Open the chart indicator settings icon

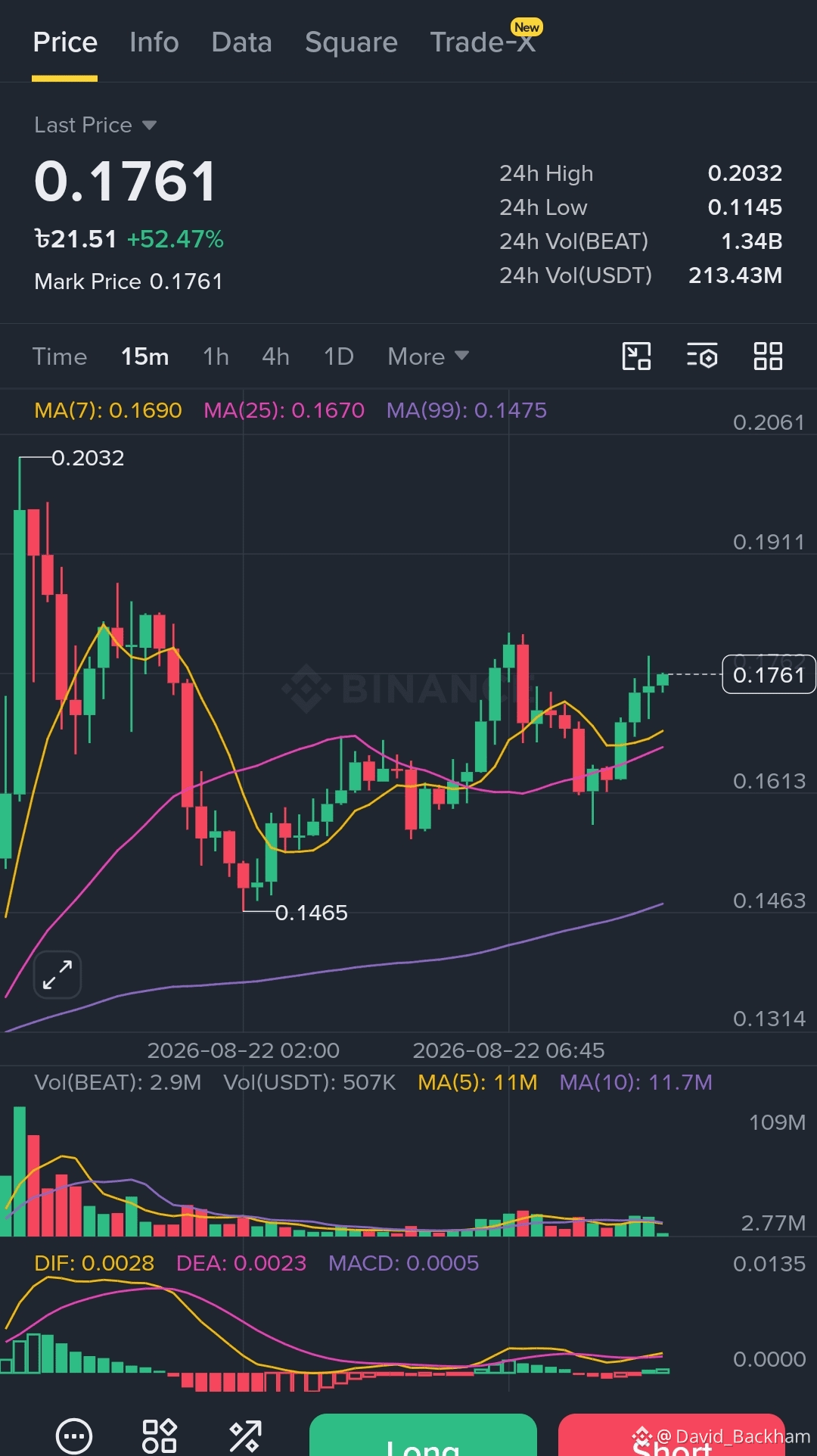click(x=702, y=356)
